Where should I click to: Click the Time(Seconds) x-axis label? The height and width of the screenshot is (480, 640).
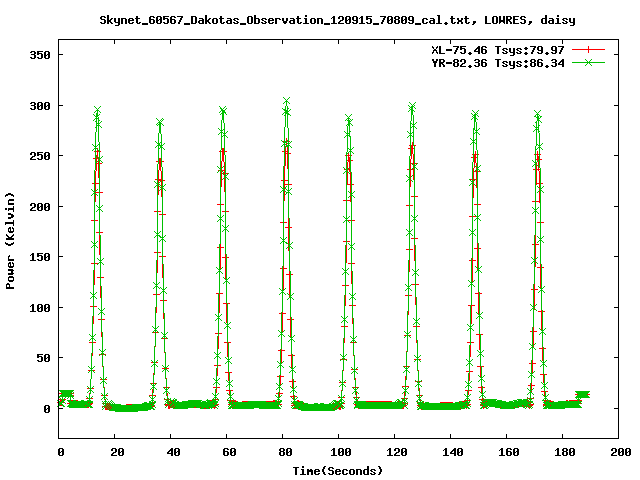click(x=338, y=471)
